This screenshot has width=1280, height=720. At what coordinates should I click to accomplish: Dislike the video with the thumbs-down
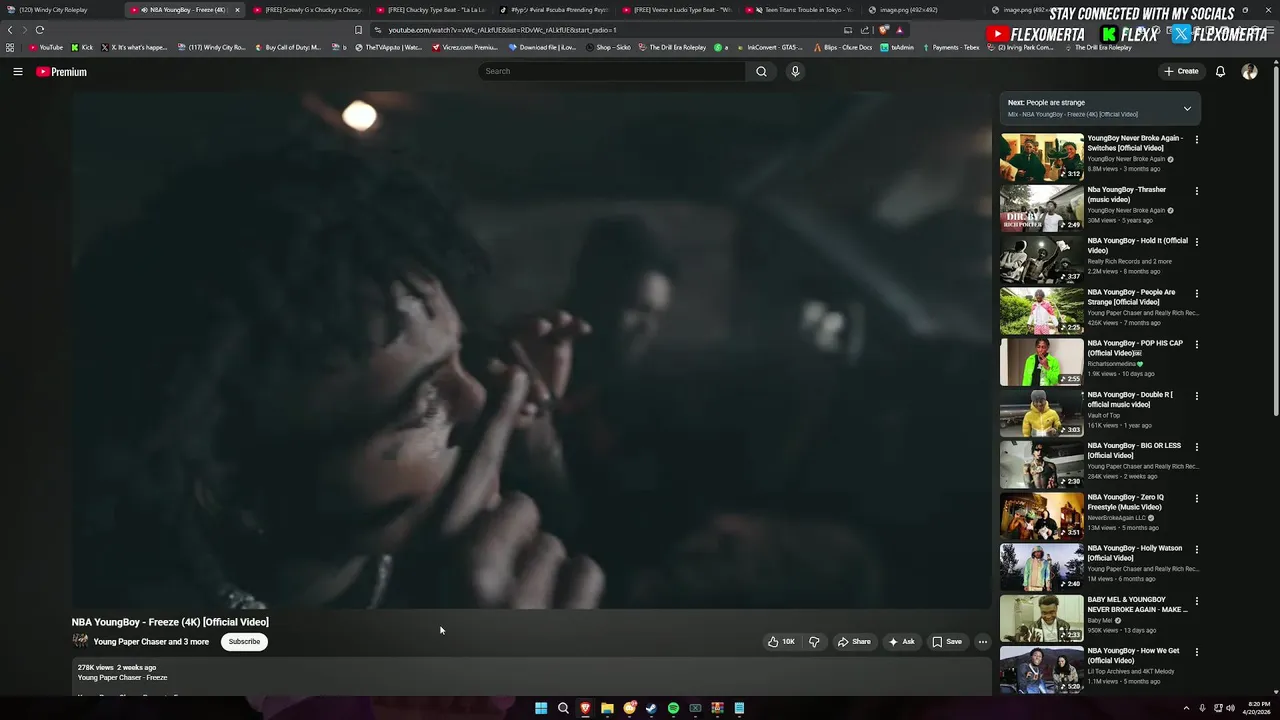pos(814,642)
